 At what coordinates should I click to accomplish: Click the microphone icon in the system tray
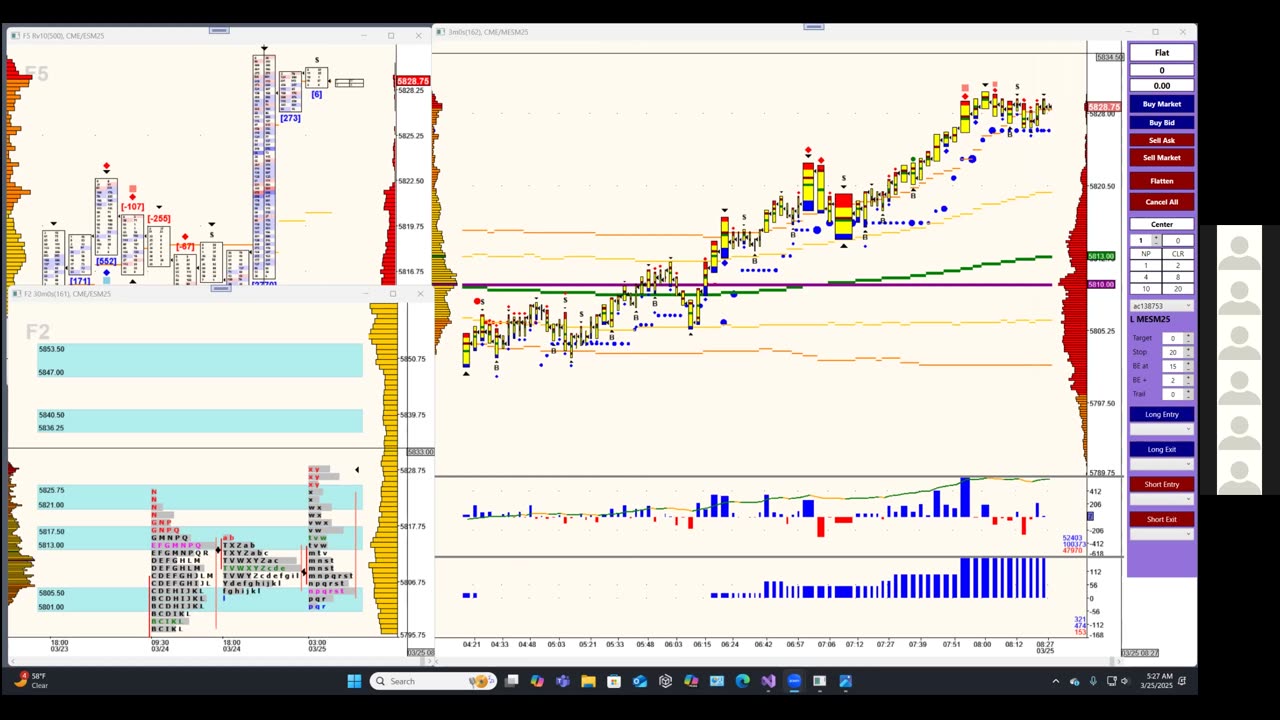1094,681
